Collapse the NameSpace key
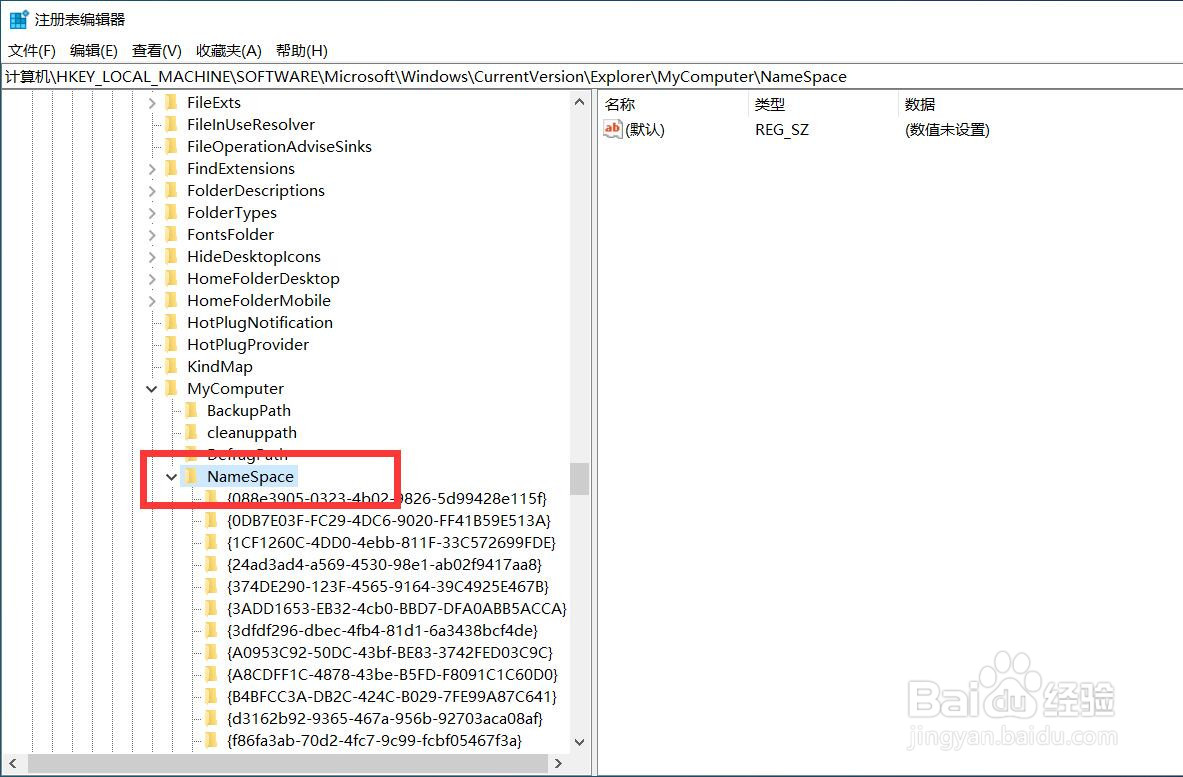Viewport: 1183px width, 777px height. [171, 477]
